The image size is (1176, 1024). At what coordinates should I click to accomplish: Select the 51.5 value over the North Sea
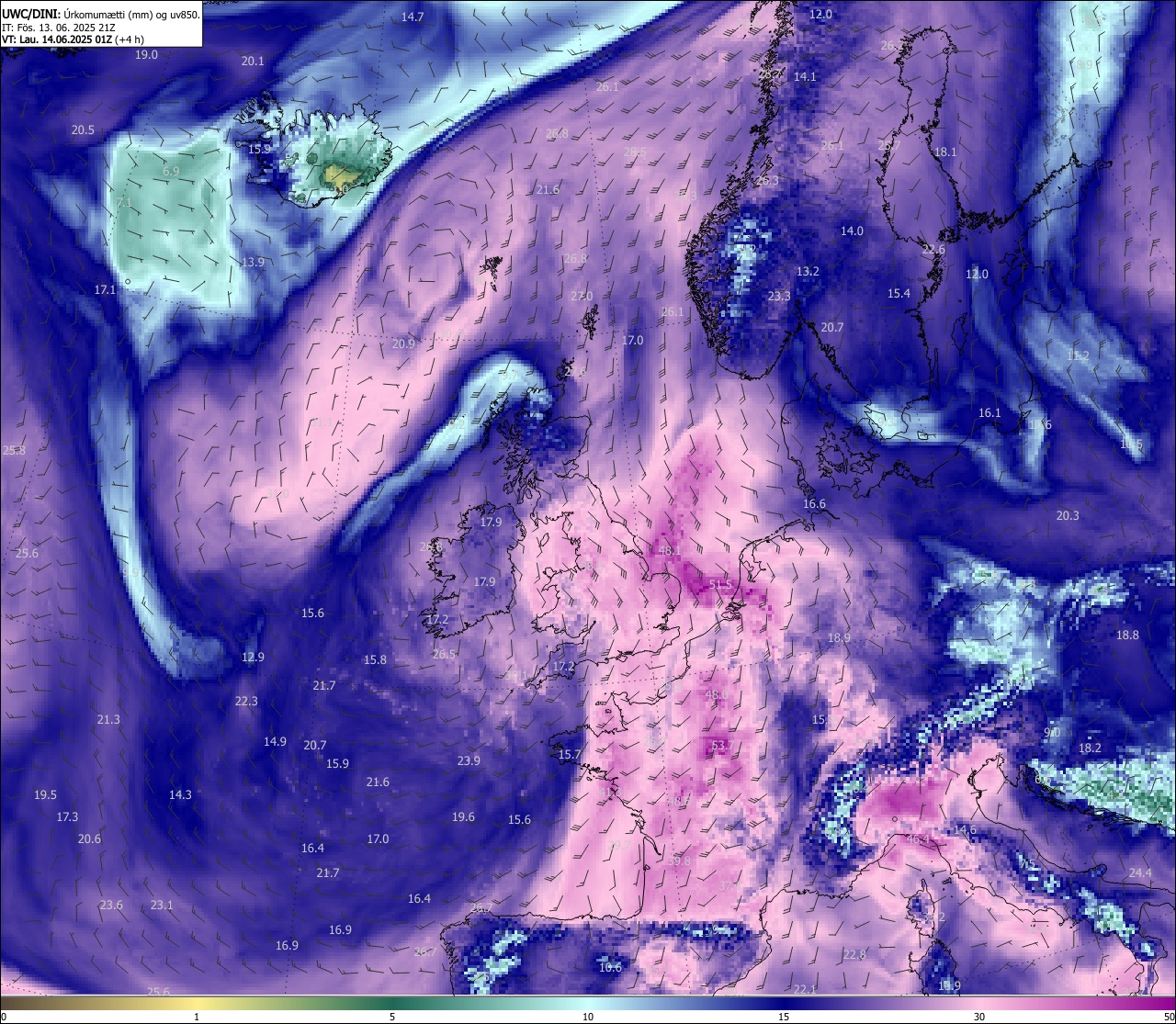[x=721, y=585]
